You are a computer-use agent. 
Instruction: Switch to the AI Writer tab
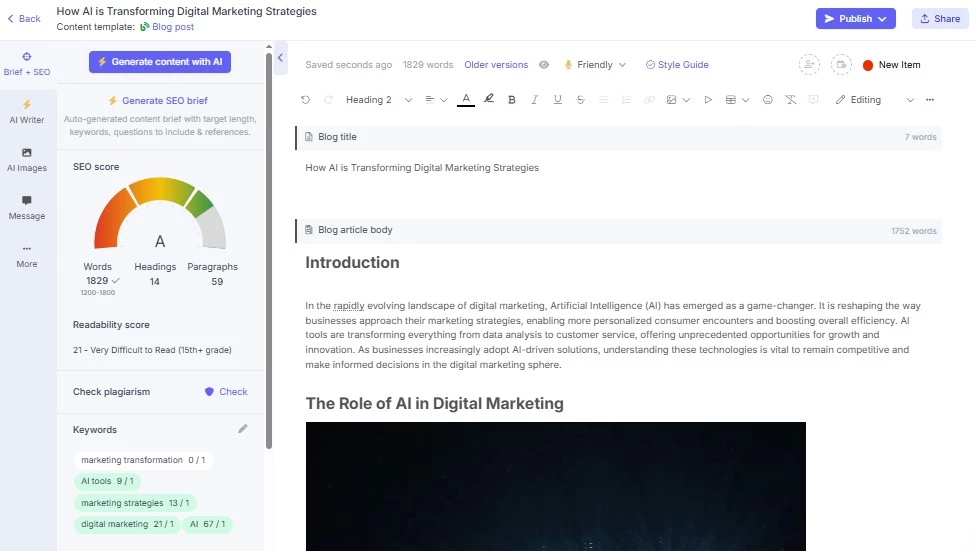27,111
